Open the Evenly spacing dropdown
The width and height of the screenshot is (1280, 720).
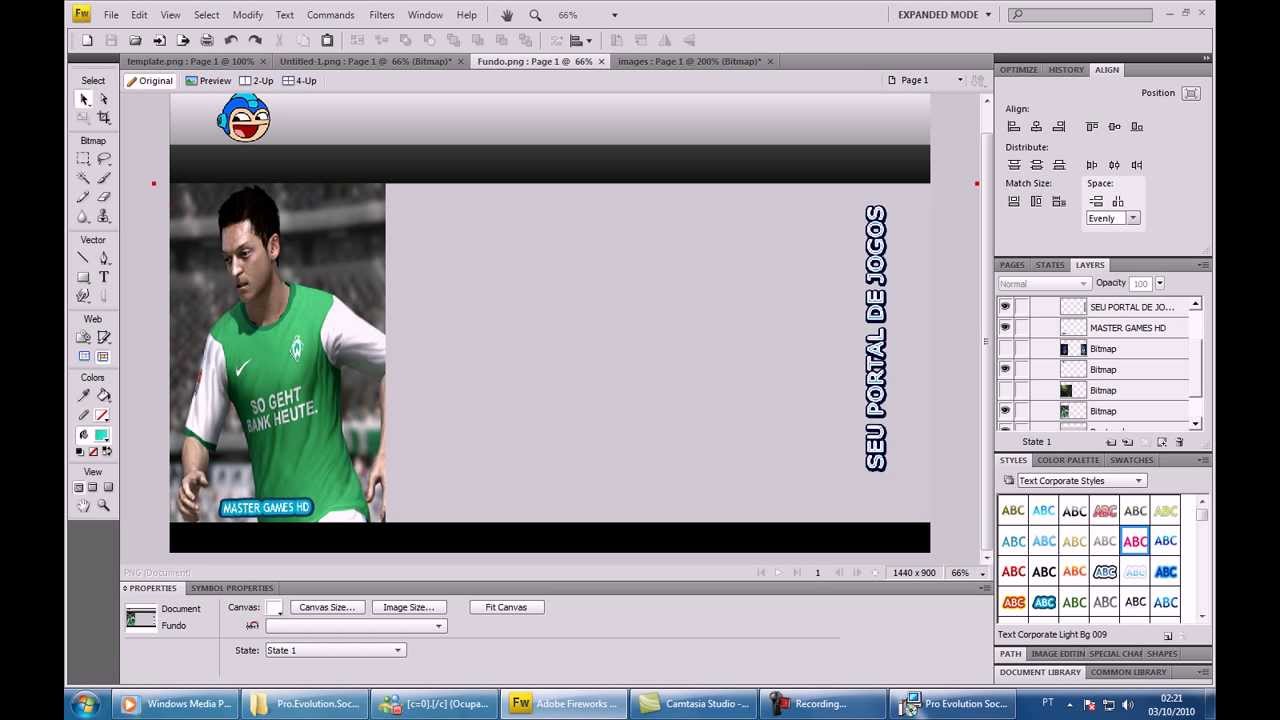pos(1112,218)
